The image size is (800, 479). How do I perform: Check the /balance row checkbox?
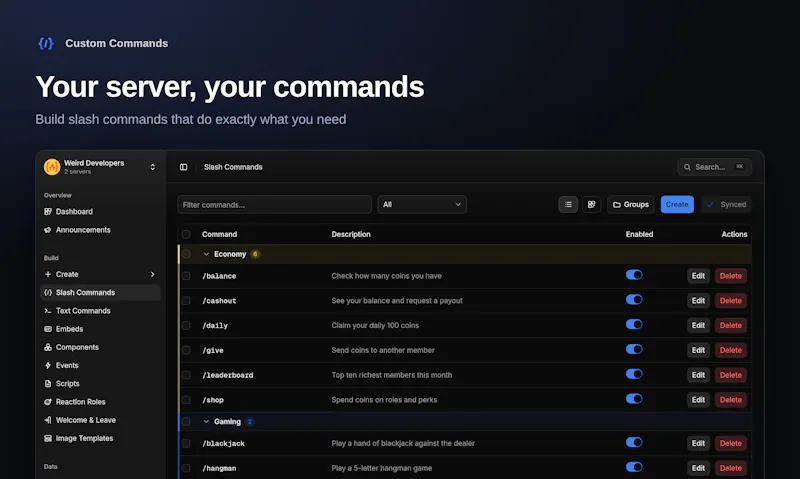186,276
